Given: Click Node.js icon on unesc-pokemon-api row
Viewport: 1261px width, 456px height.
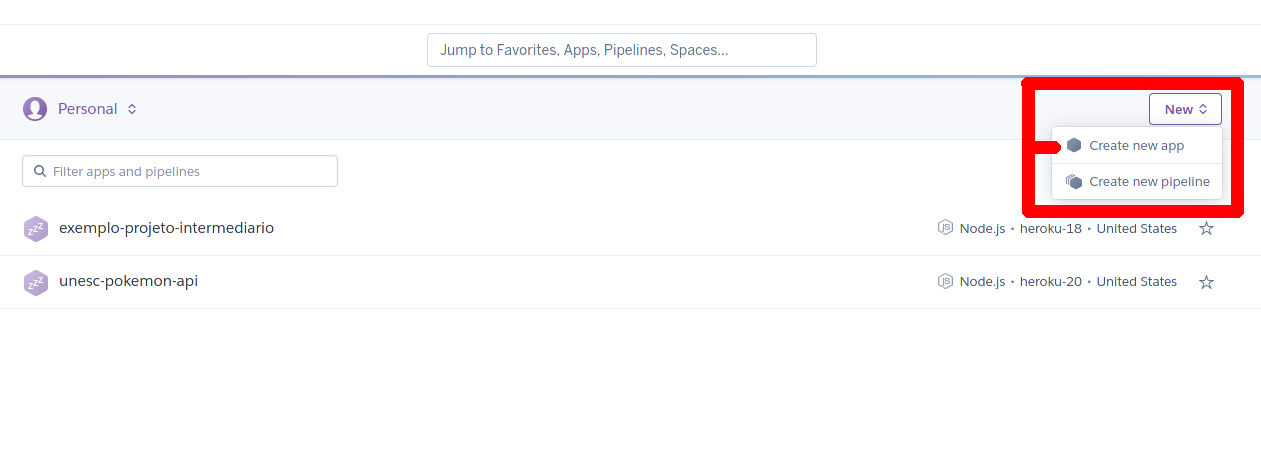Looking at the screenshot, I should pos(945,281).
